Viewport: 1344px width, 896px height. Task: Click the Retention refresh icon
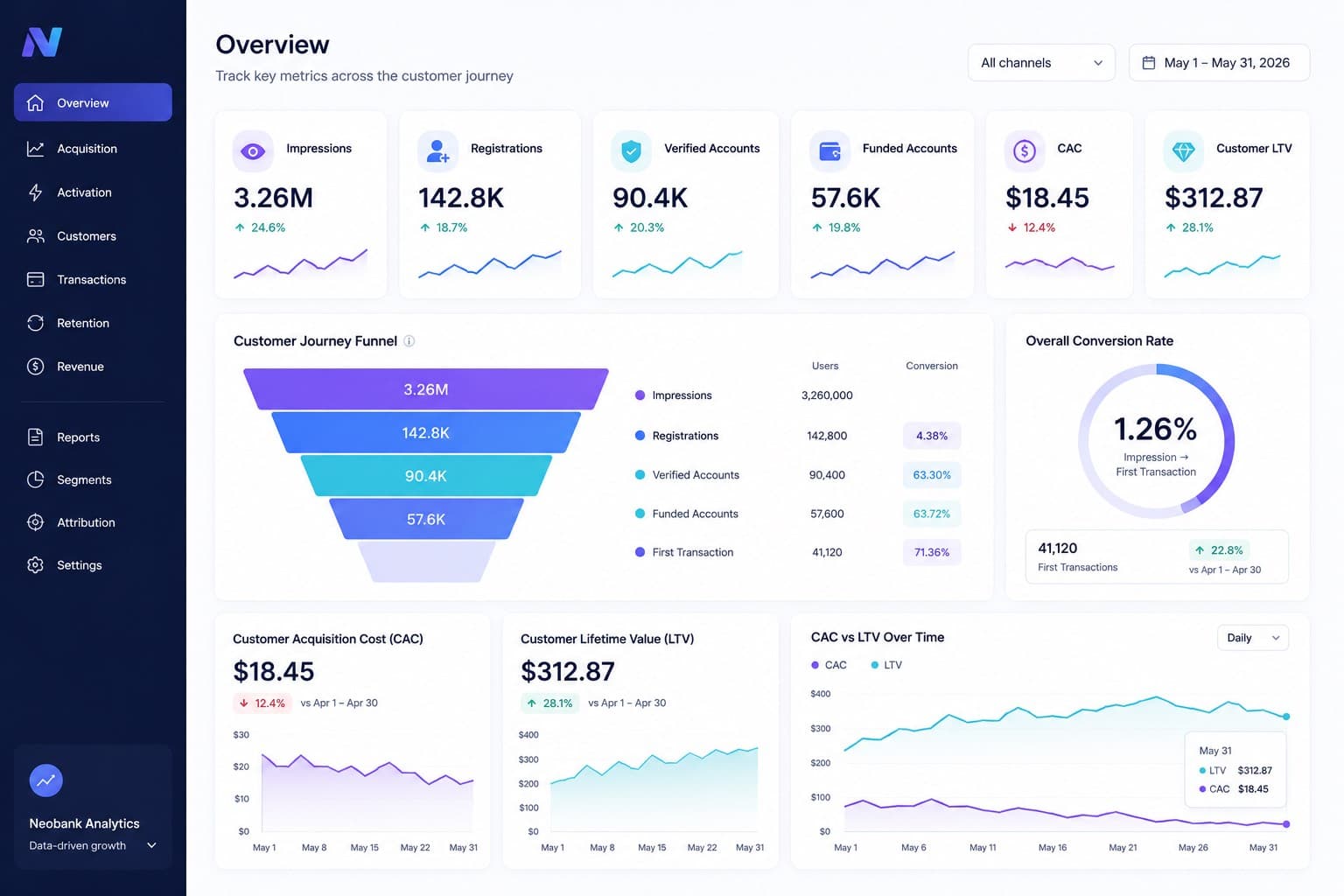tap(35, 323)
